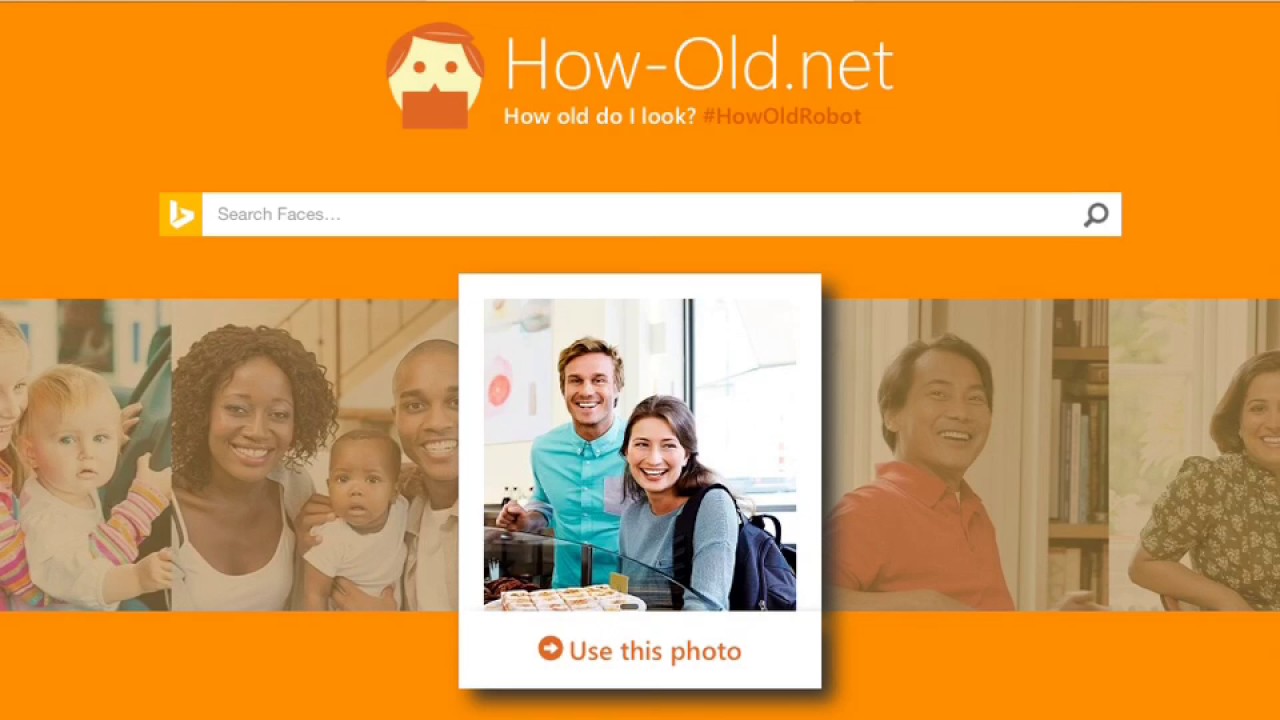This screenshot has width=1280, height=720.
Task: Click the 'How old do I look?' tagline
Action: (x=600, y=116)
